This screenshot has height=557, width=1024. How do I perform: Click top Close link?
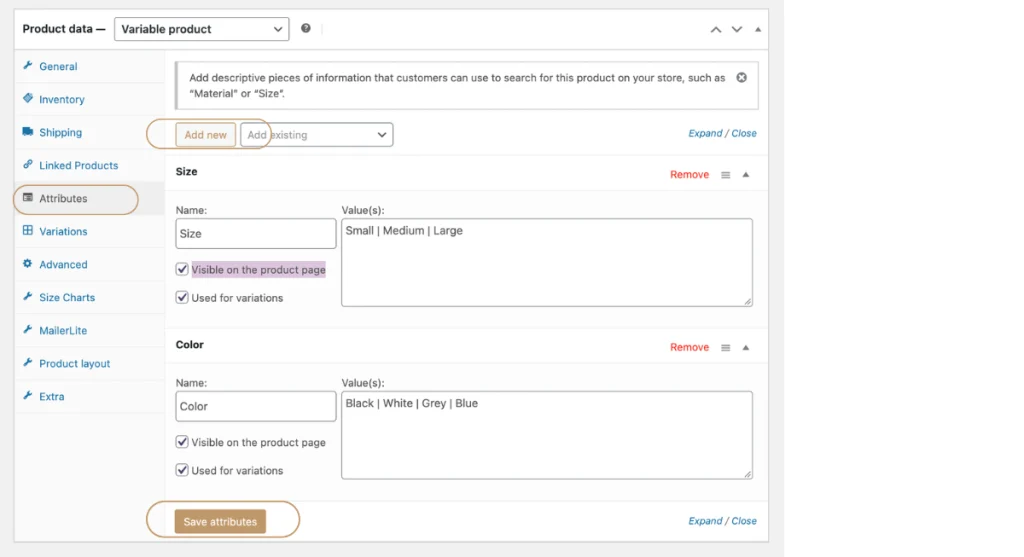(744, 133)
